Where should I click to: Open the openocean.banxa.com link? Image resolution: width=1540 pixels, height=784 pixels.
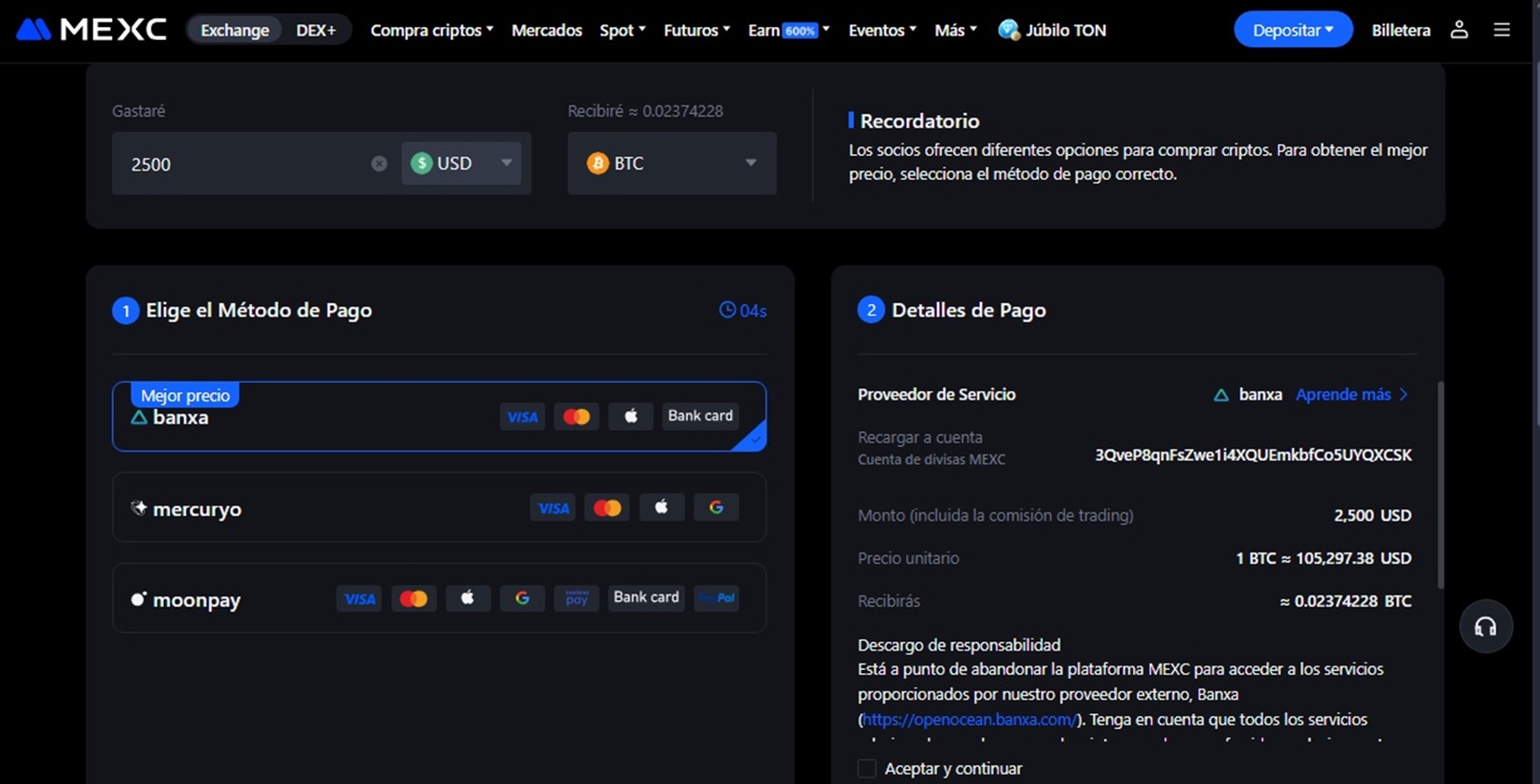coord(969,720)
